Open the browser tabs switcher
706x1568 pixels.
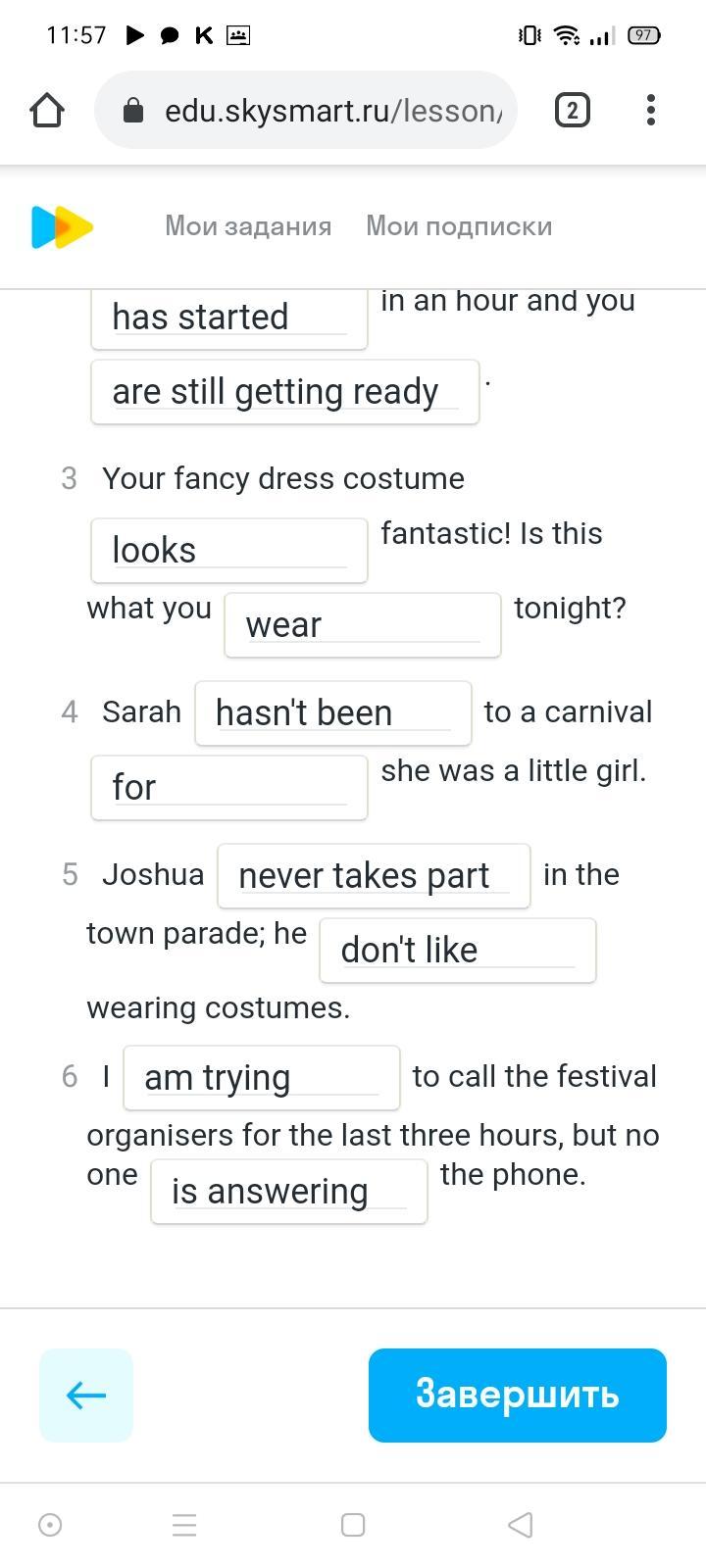point(573,110)
